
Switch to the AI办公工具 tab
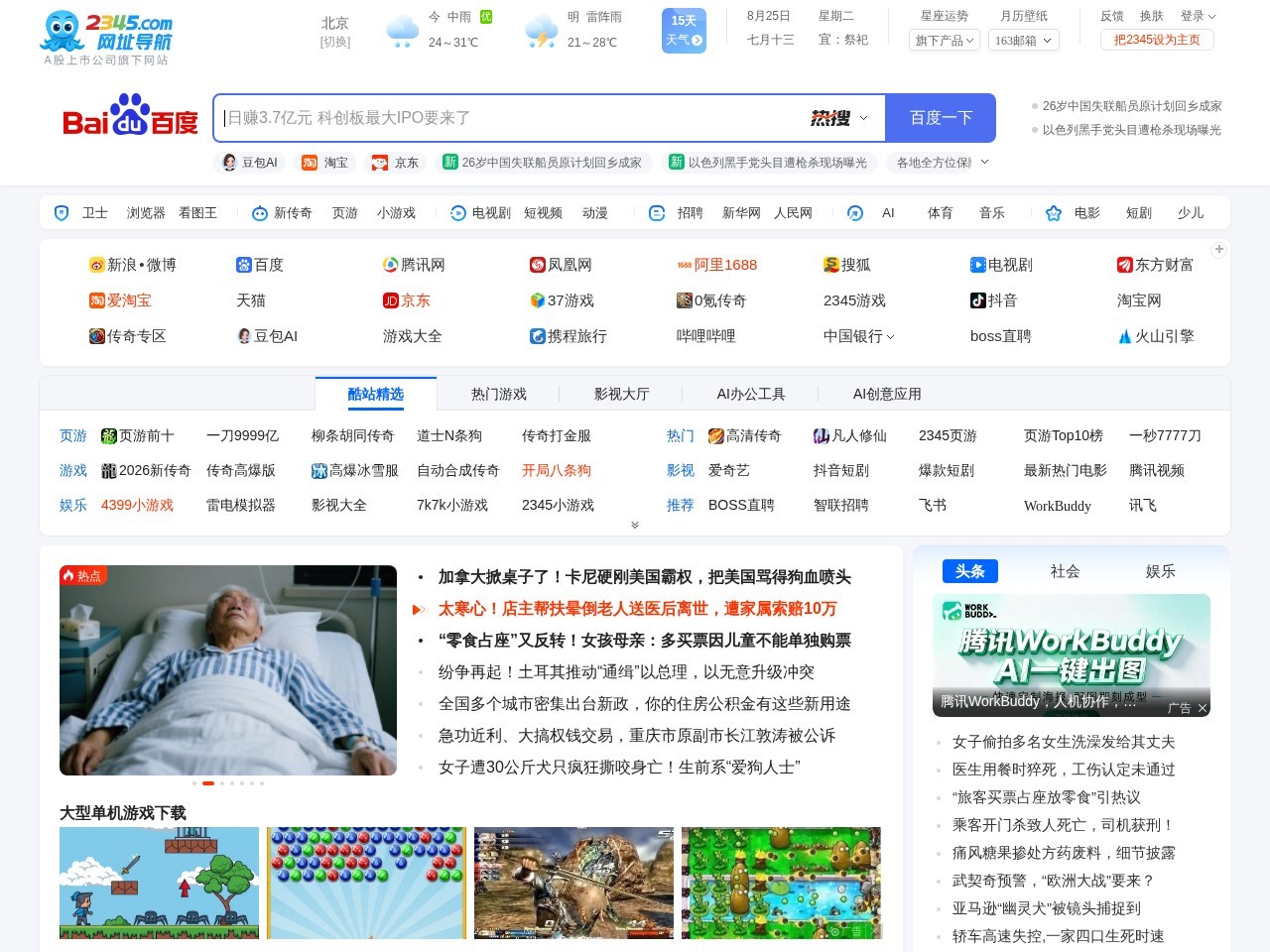[x=751, y=394]
